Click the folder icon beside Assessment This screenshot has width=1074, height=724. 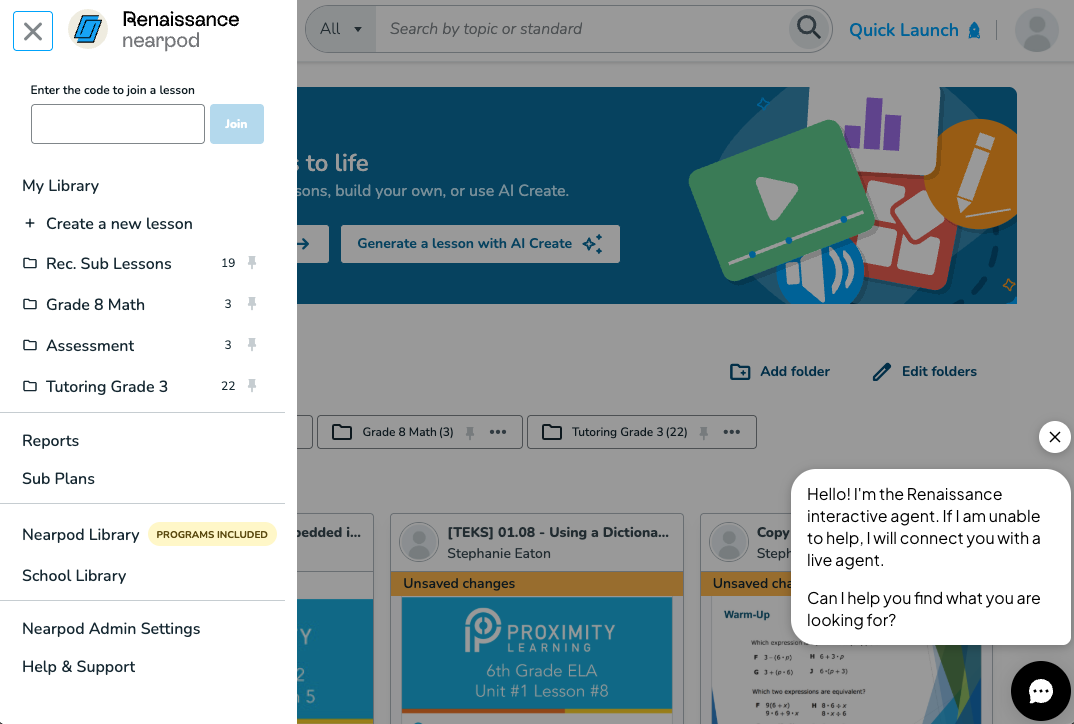click(29, 345)
